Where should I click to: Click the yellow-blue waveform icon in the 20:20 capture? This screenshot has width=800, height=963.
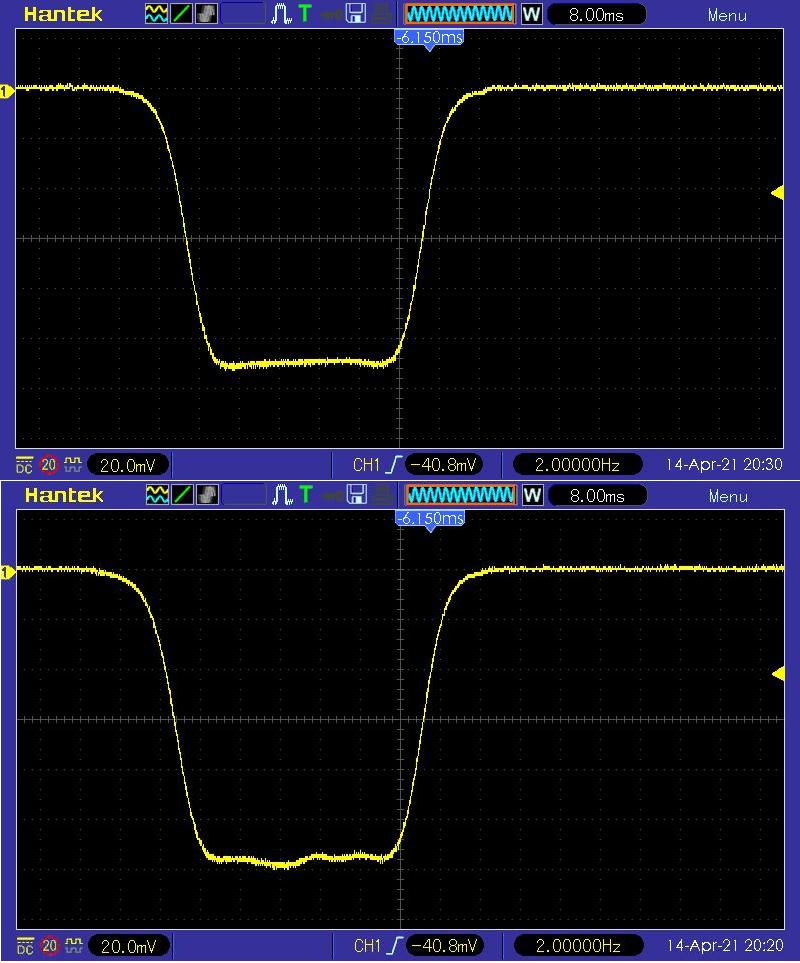158,494
